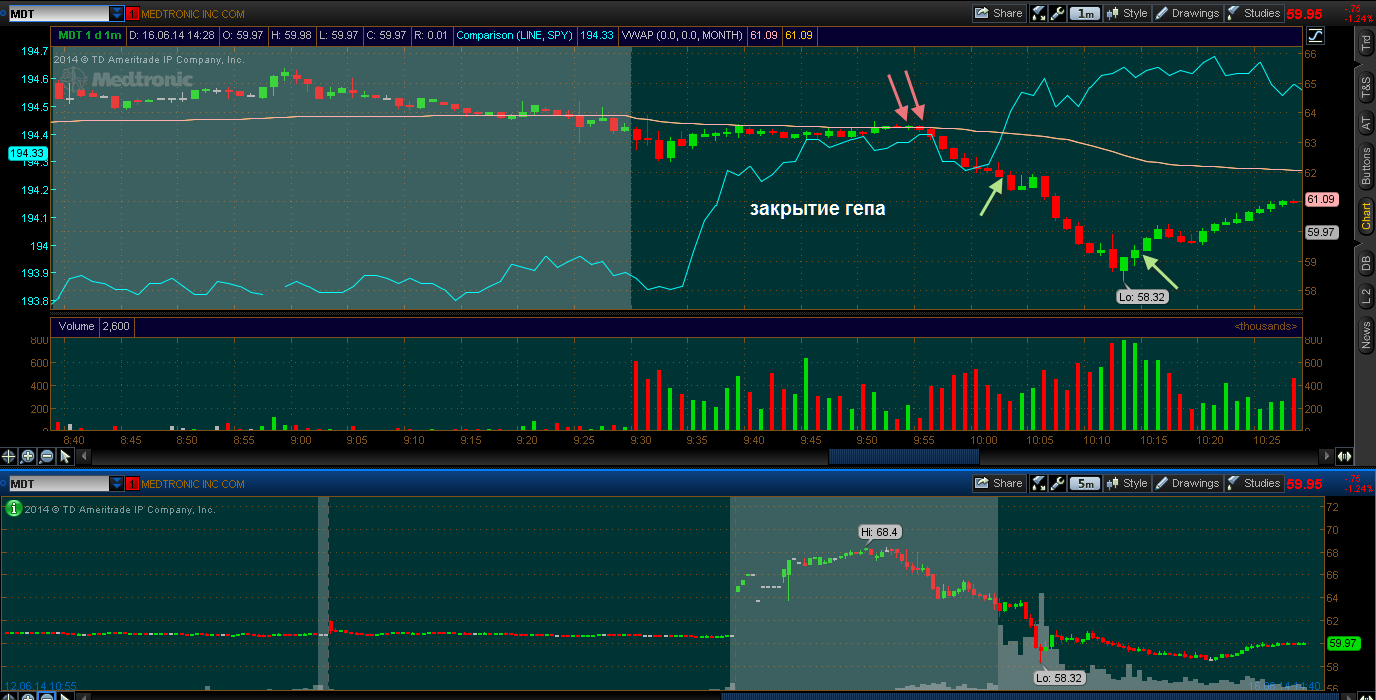Change the 5m timeframe in bottom chart
This screenshot has height=700, width=1376.
click(1084, 483)
